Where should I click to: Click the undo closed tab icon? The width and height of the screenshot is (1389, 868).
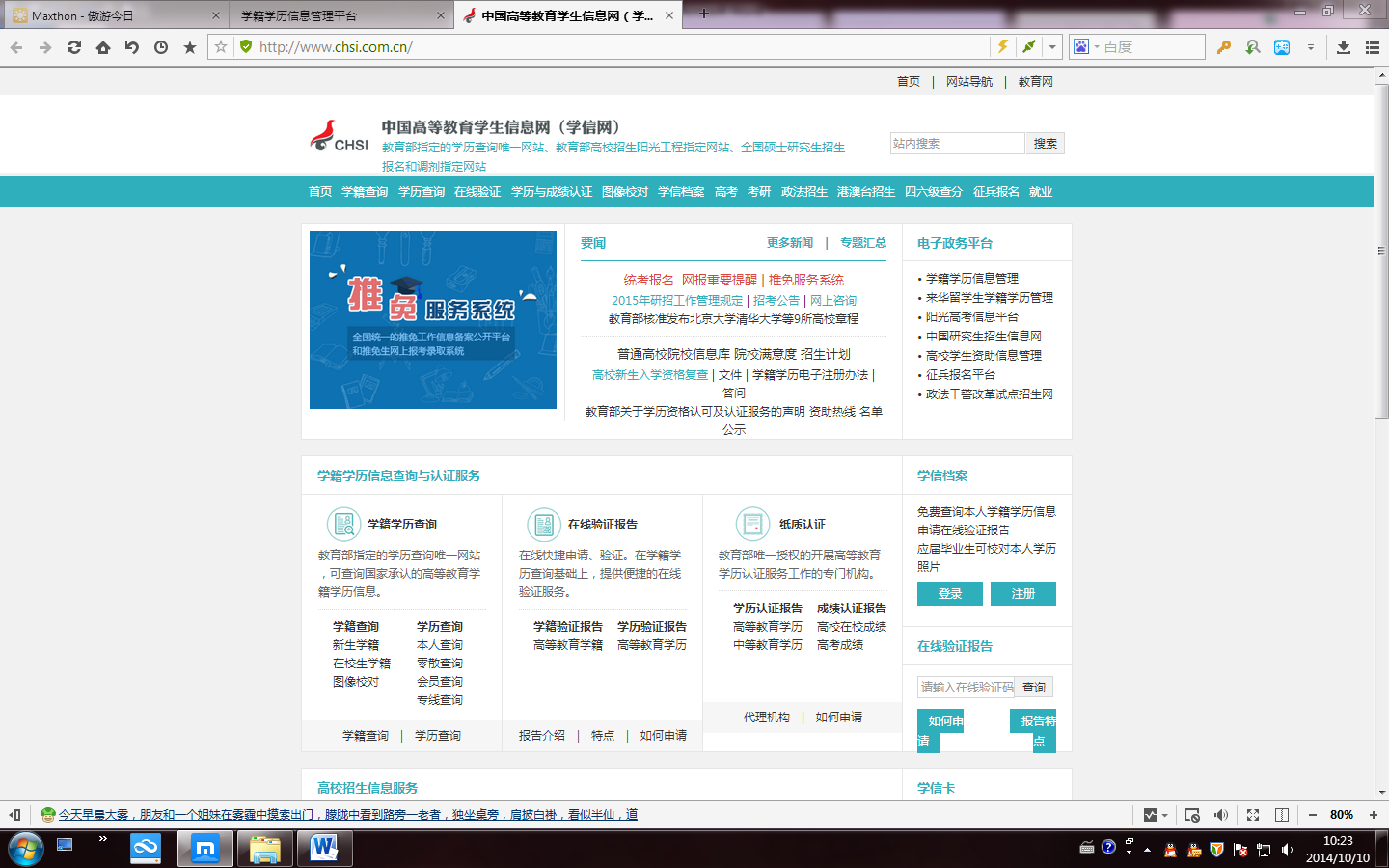(x=132, y=47)
